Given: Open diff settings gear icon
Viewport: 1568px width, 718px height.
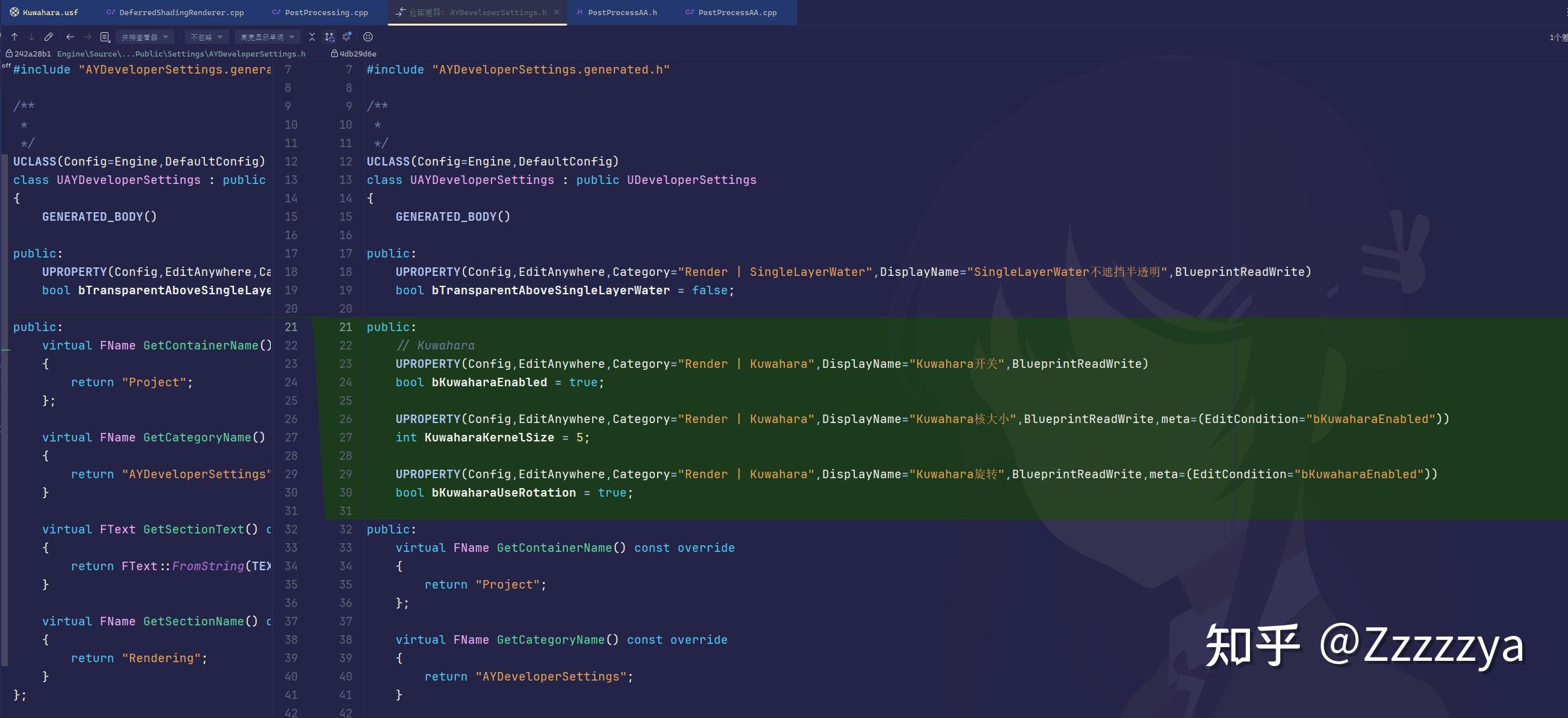Looking at the screenshot, I should [347, 37].
